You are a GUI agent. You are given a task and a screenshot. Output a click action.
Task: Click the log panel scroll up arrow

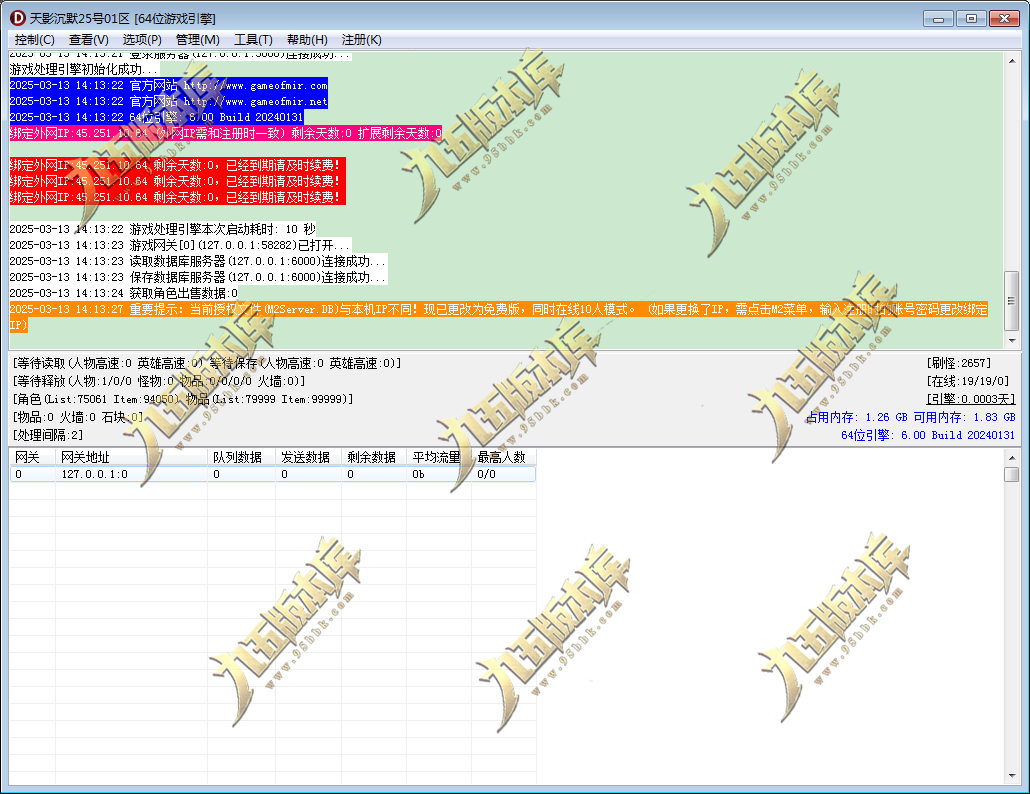click(x=1012, y=61)
